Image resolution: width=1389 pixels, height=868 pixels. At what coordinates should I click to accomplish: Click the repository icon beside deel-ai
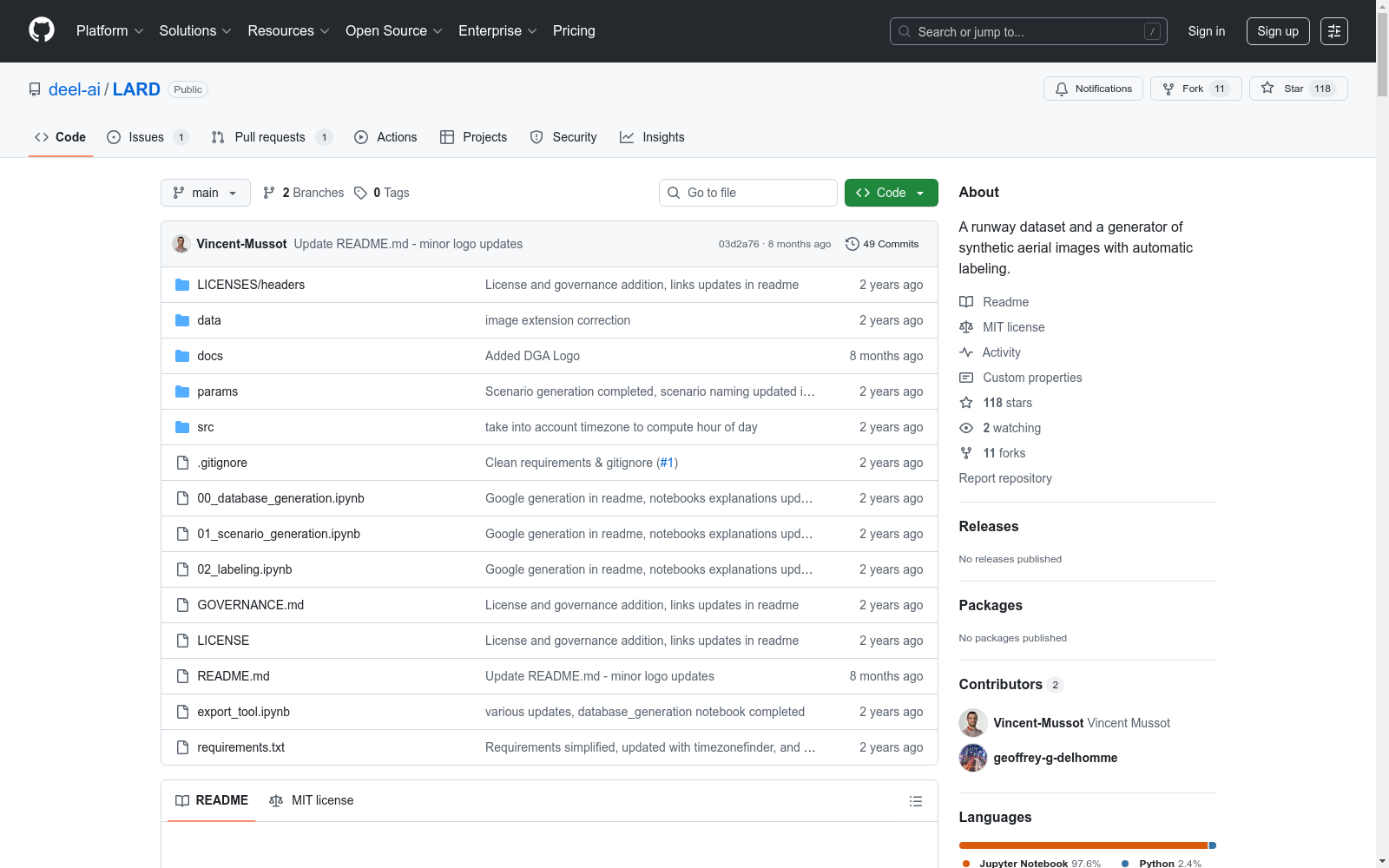click(x=35, y=89)
